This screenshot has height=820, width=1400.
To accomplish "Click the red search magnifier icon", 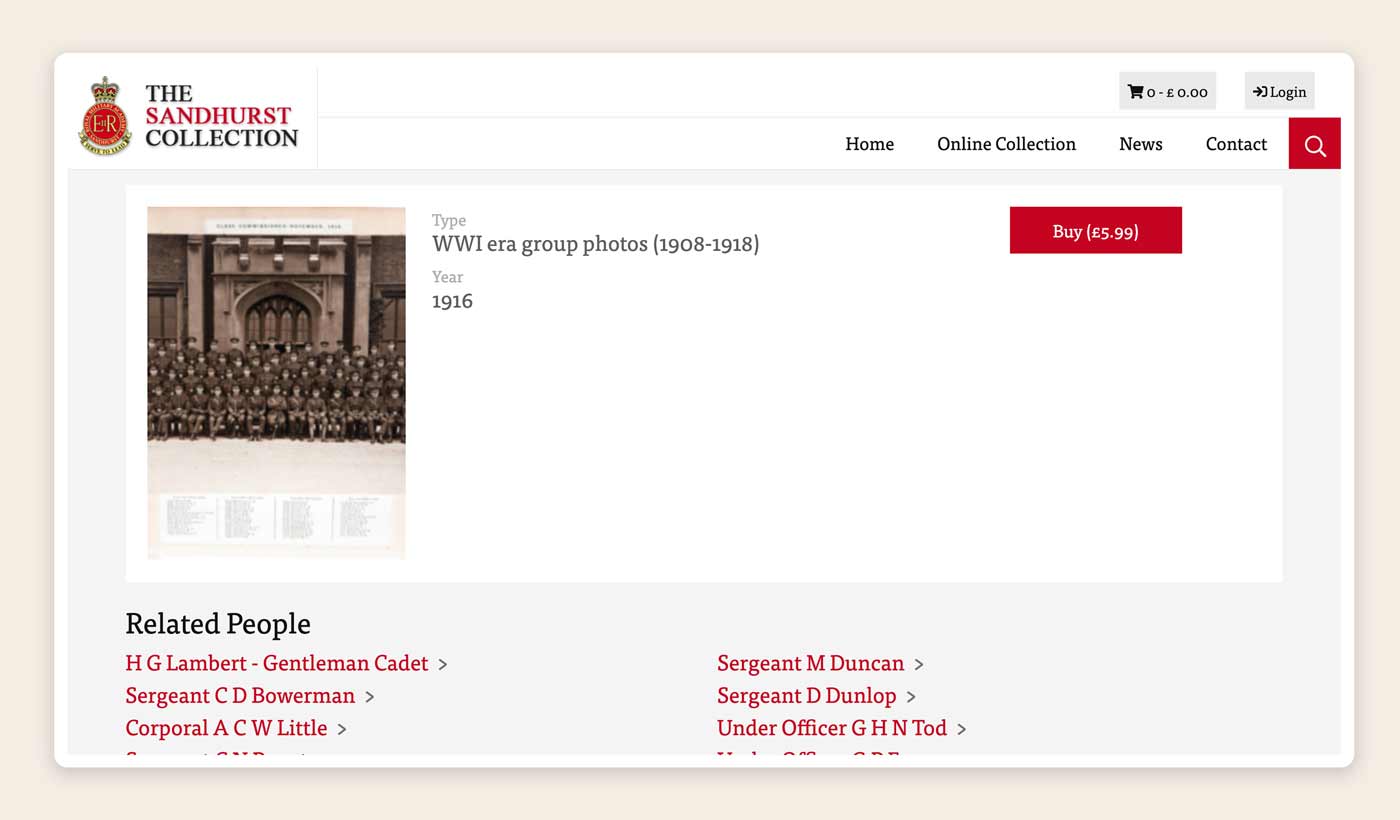I will coord(1314,144).
